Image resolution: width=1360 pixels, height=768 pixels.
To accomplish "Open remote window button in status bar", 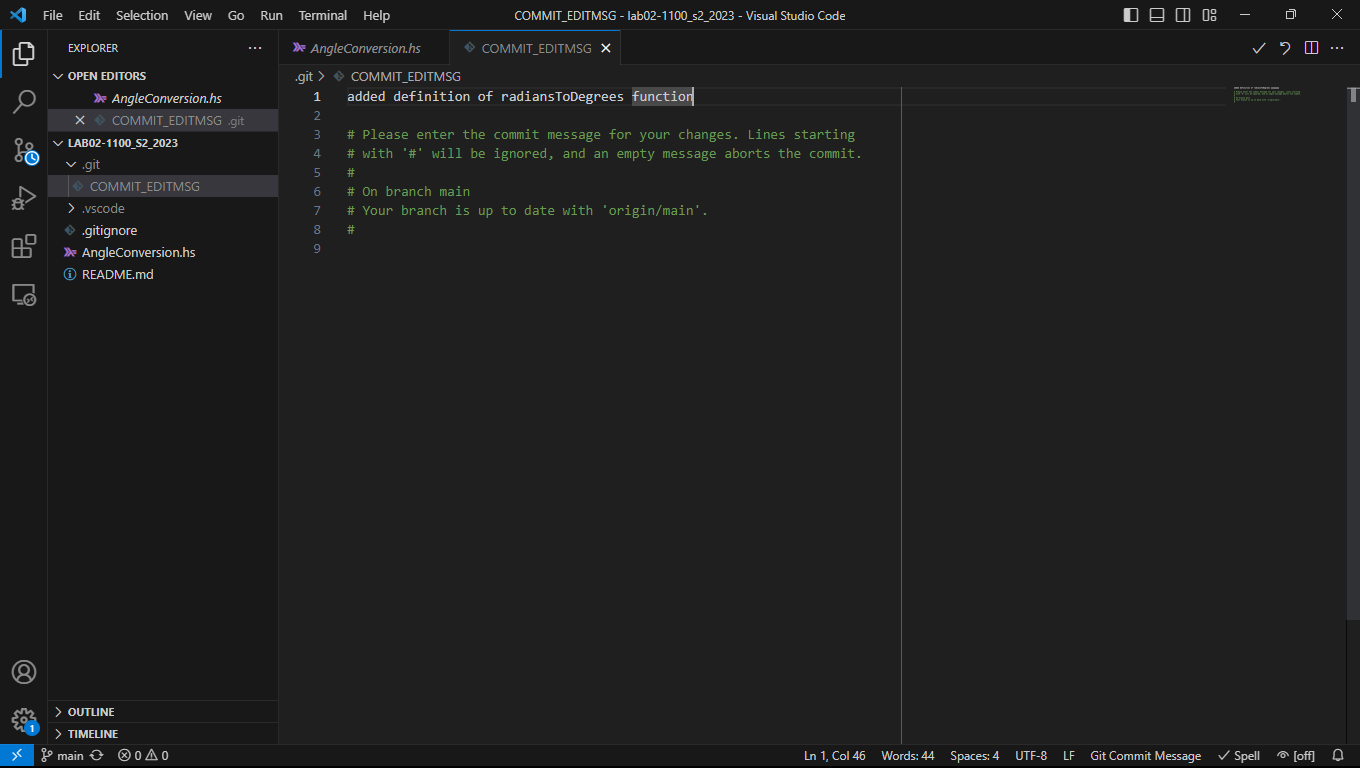I will click(17, 756).
